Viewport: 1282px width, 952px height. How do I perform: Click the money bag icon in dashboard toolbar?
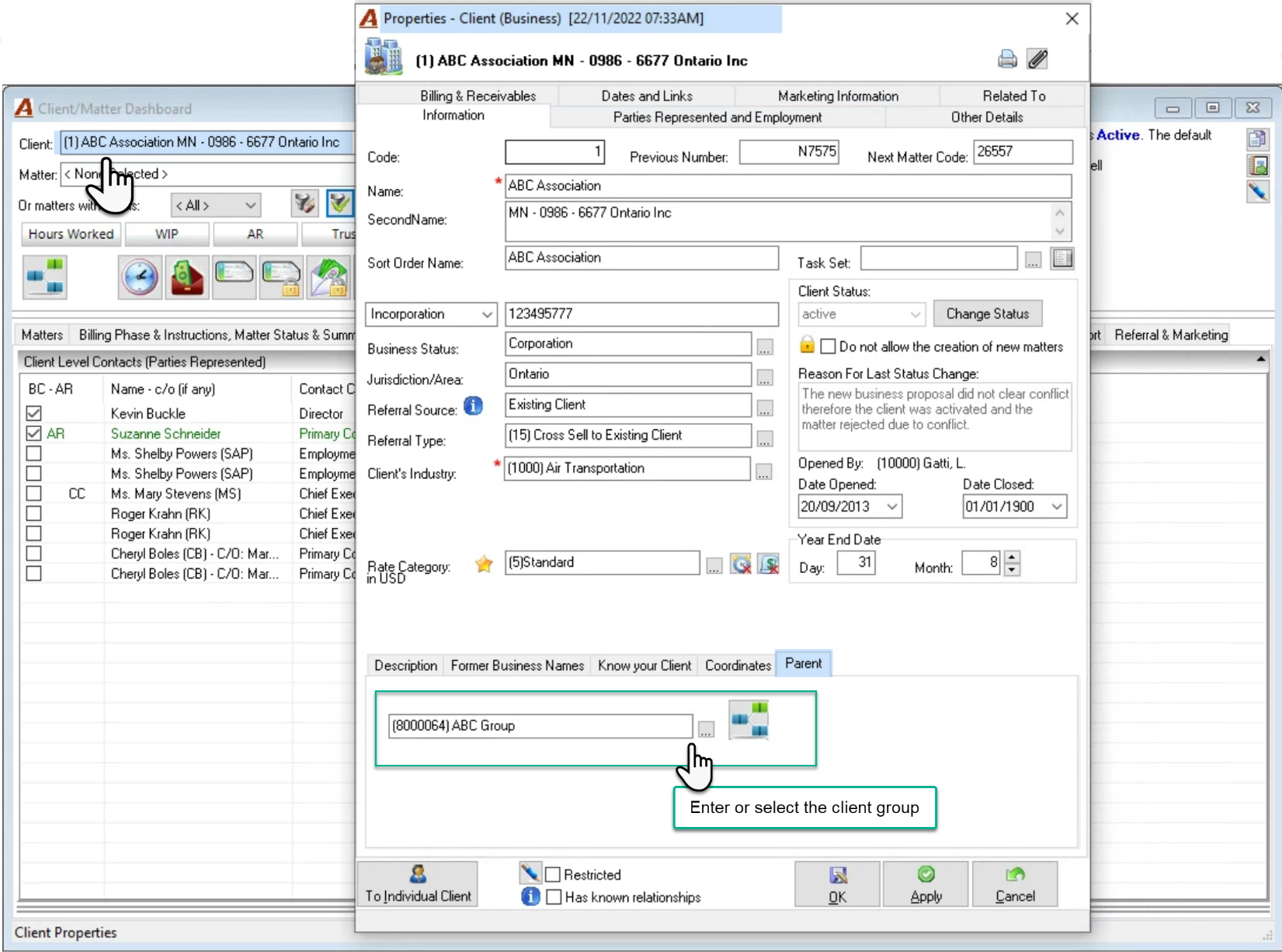(187, 277)
